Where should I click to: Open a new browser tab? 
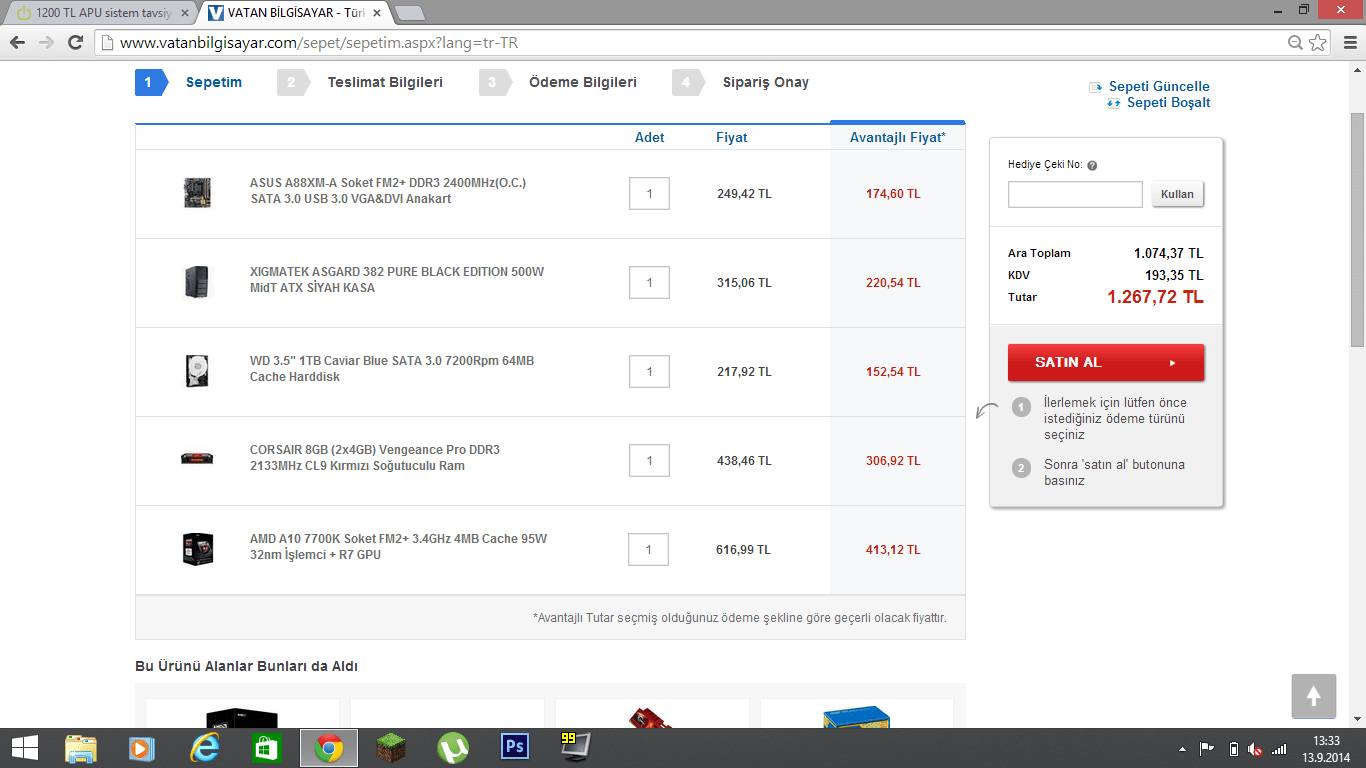tap(410, 13)
